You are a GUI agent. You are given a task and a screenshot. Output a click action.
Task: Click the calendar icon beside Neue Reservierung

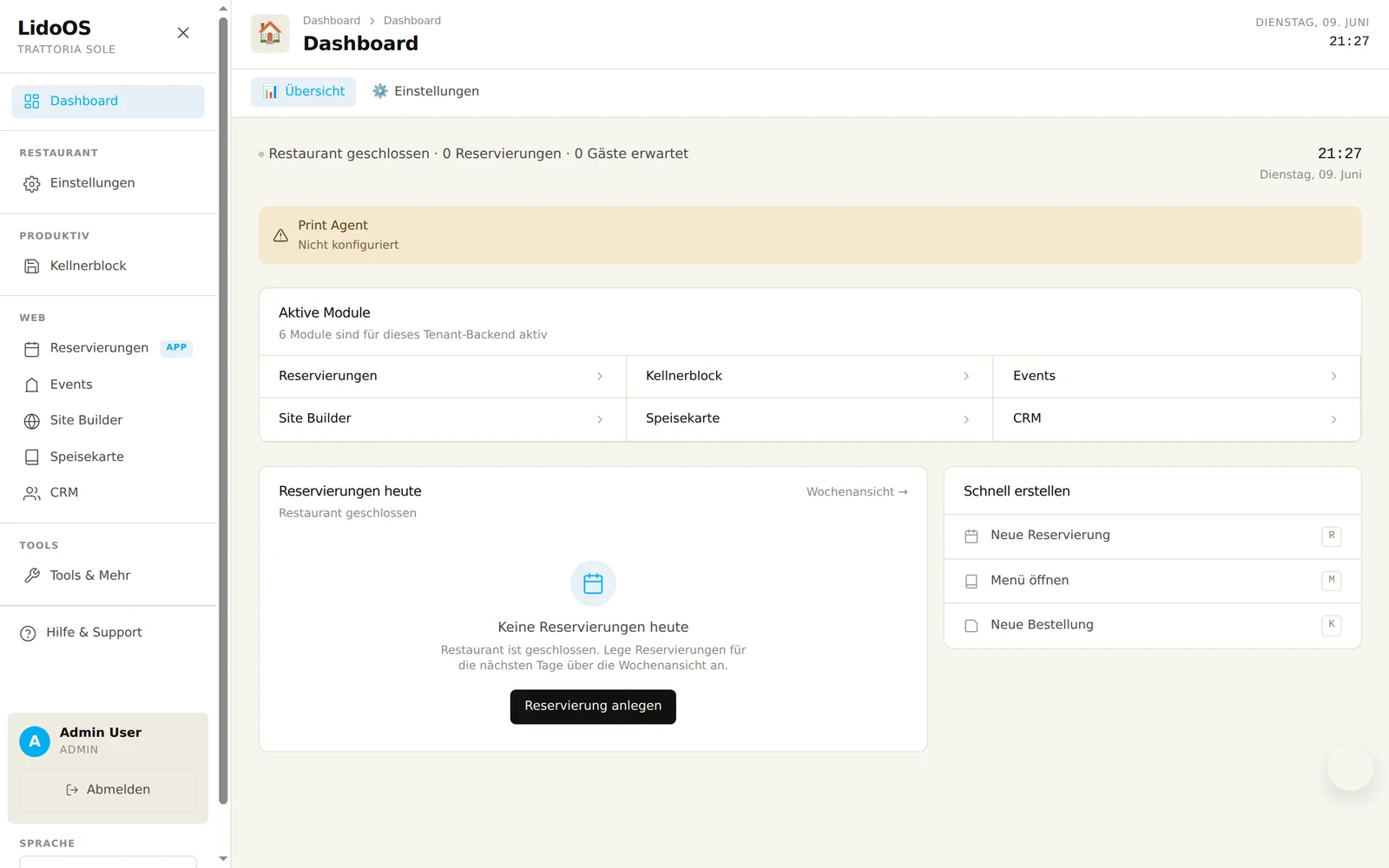(971, 536)
